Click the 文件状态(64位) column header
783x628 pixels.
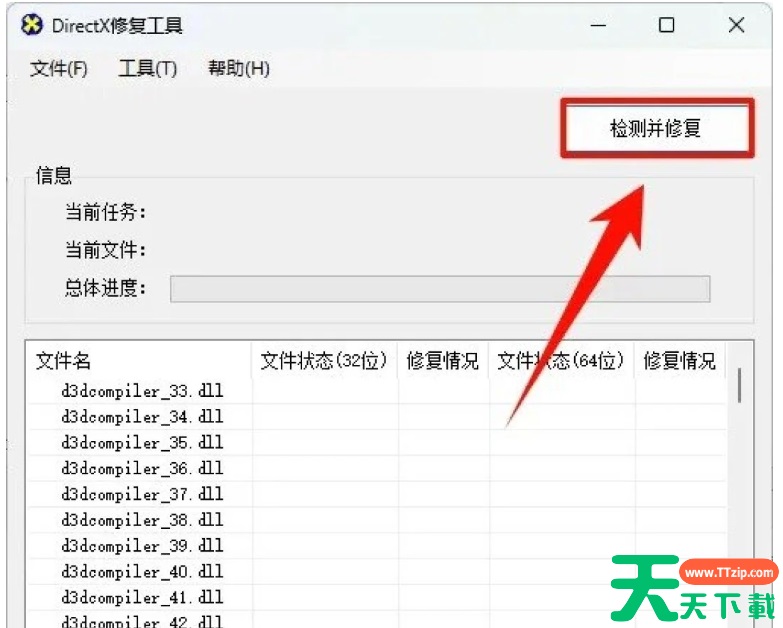click(560, 361)
